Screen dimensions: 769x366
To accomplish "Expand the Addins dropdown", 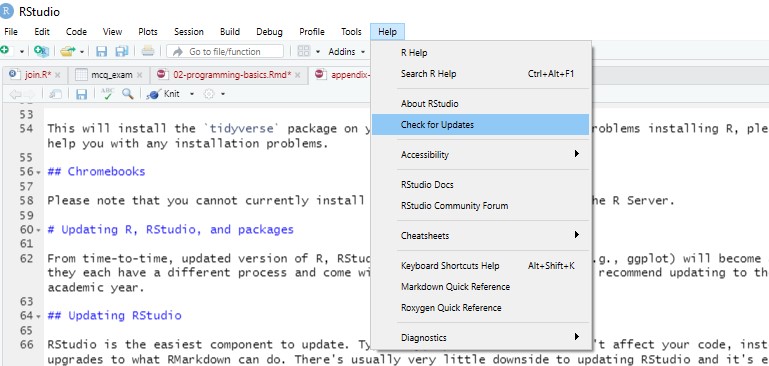I will (x=347, y=51).
